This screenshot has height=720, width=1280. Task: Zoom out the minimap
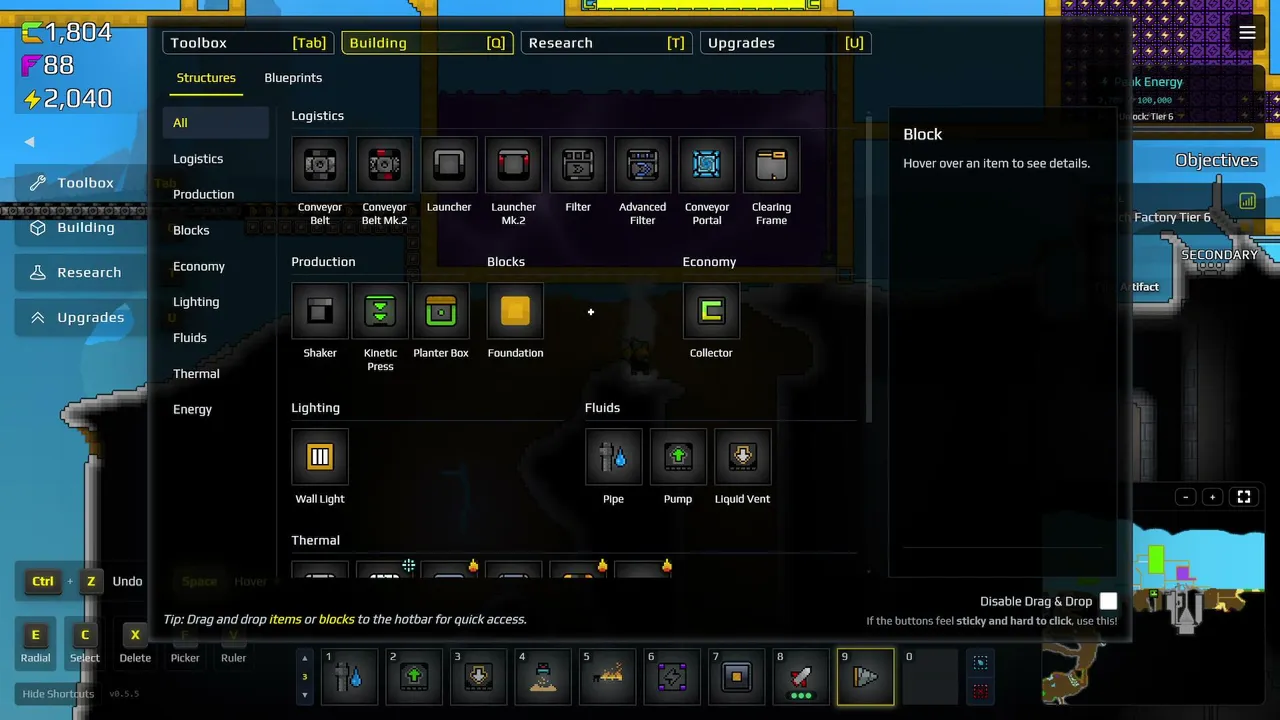(1186, 497)
